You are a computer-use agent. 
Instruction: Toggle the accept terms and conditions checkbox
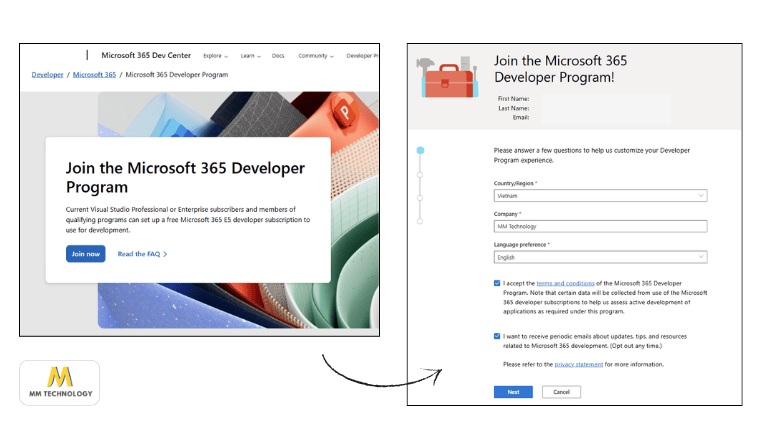(x=497, y=283)
